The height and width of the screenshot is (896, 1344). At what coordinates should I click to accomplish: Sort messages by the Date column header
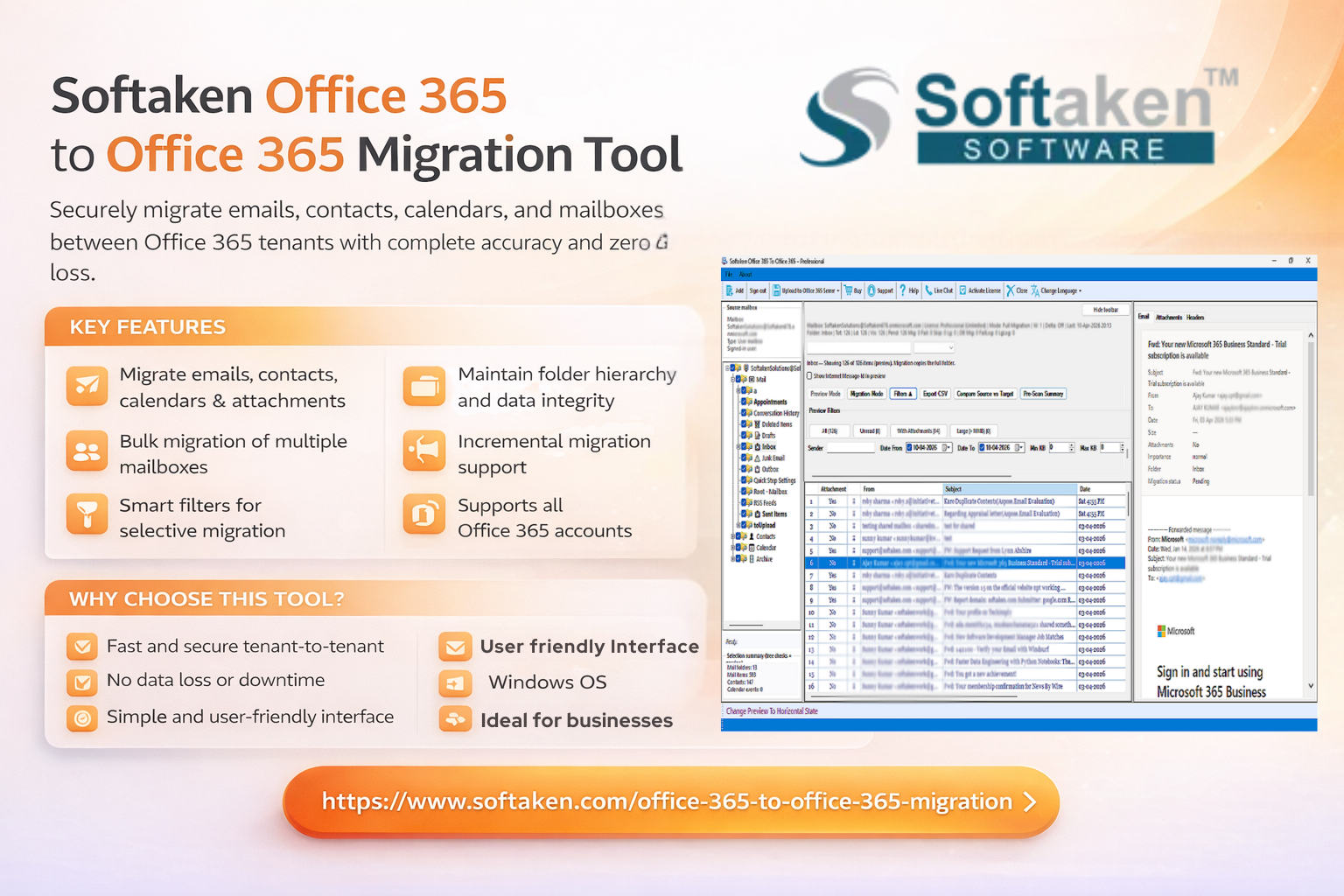point(1102,489)
